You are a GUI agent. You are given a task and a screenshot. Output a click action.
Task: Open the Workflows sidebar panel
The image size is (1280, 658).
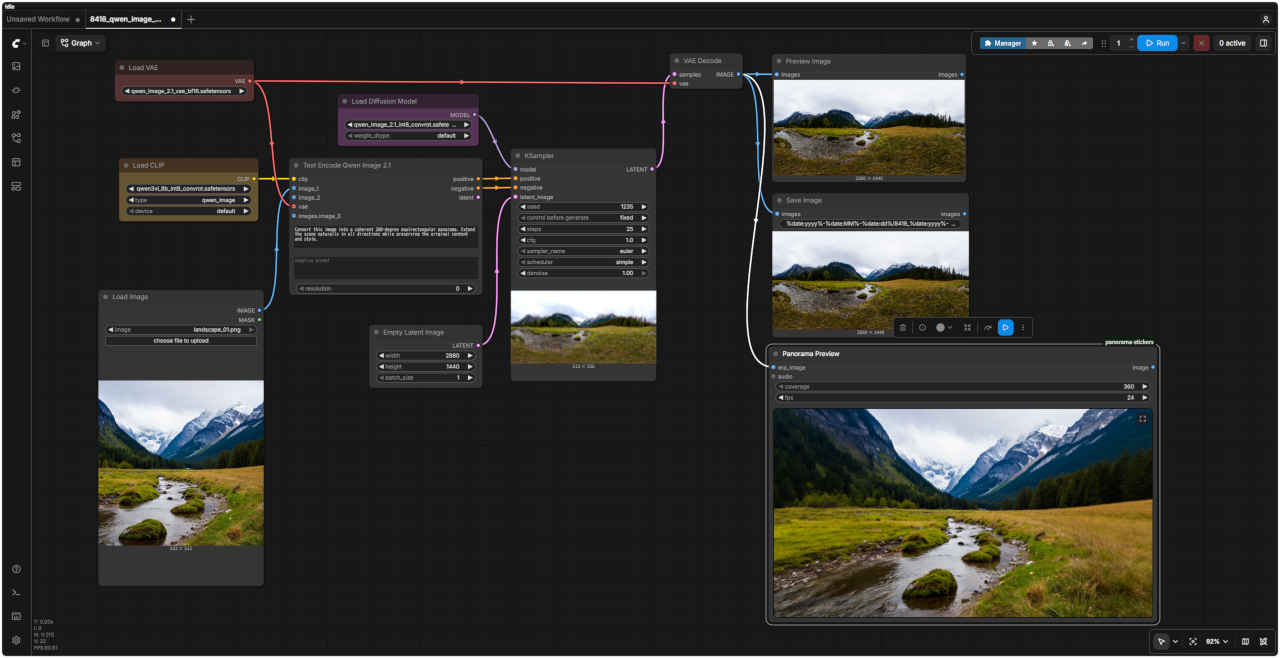tap(16, 138)
